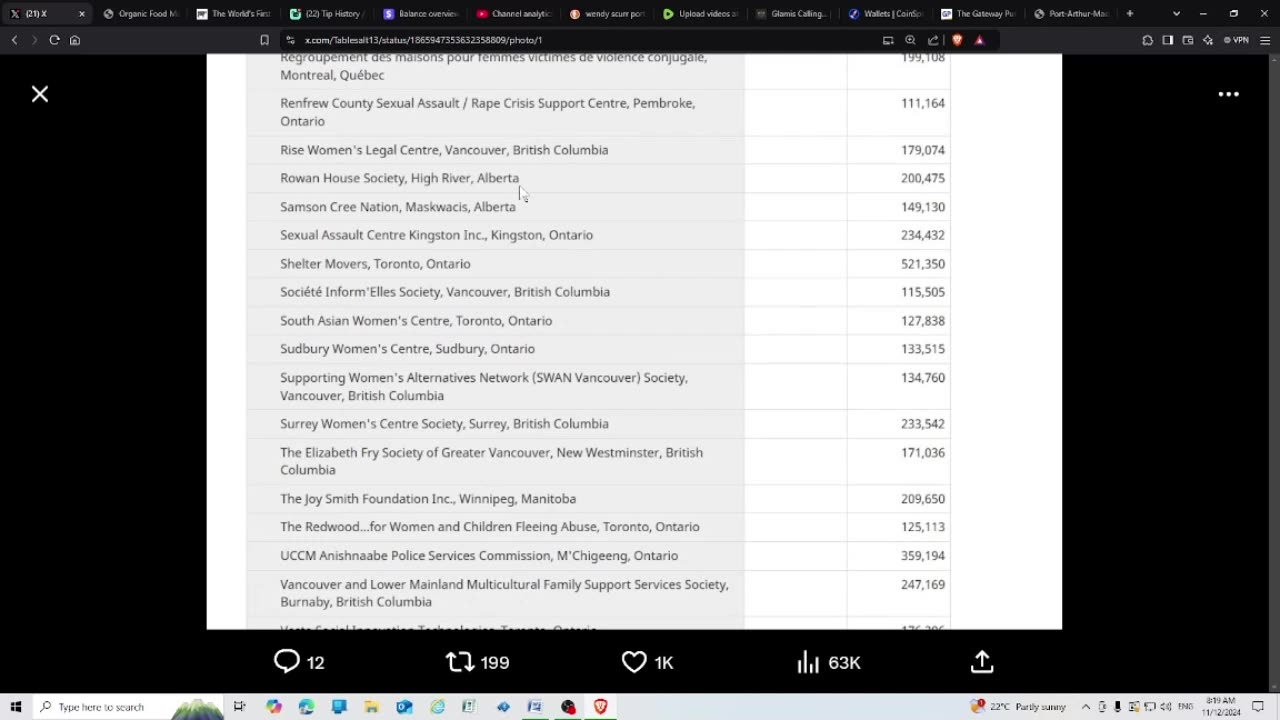Open a new browser tab
1280x720 pixels.
[x=1130, y=14]
